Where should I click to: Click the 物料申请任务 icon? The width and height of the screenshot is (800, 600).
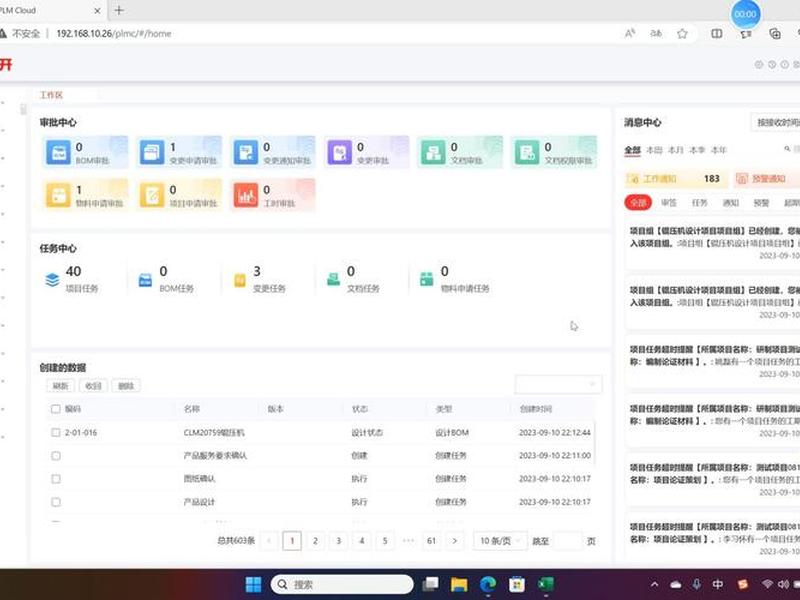tap(427, 279)
